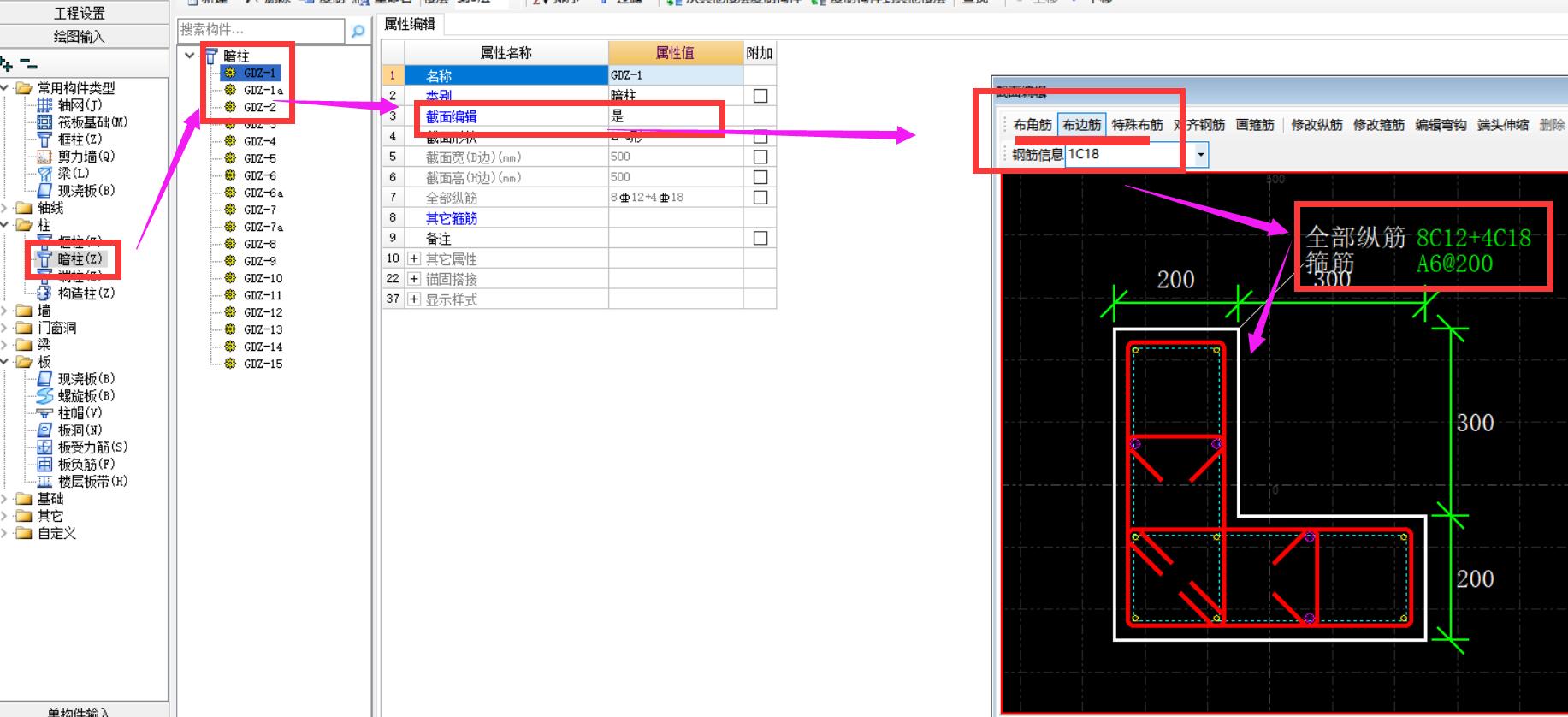This screenshot has width=1568, height=717.
Task: Toggle 附加 checkbox for 备注 row
Action: click(760, 239)
